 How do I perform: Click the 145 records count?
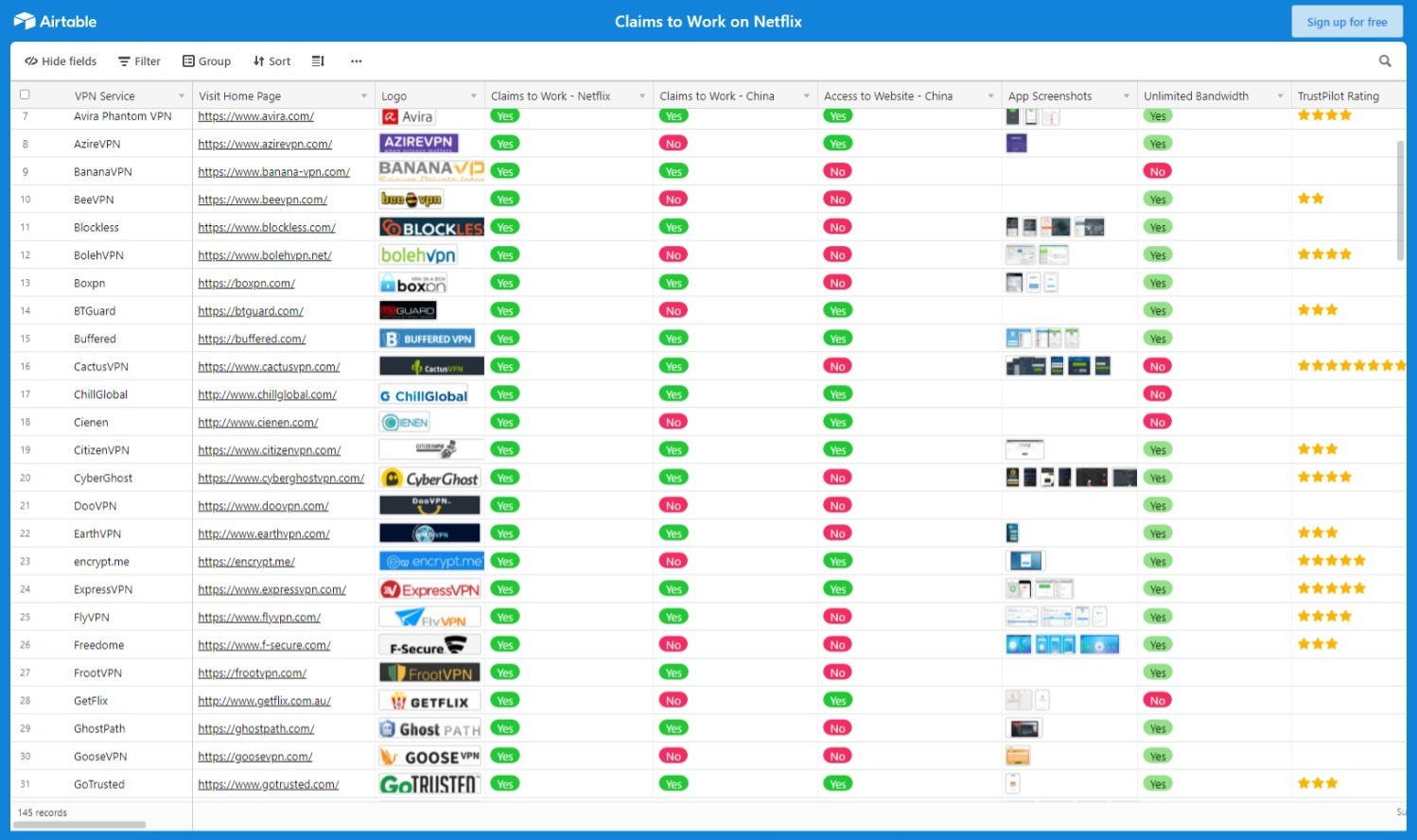click(43, 813)
